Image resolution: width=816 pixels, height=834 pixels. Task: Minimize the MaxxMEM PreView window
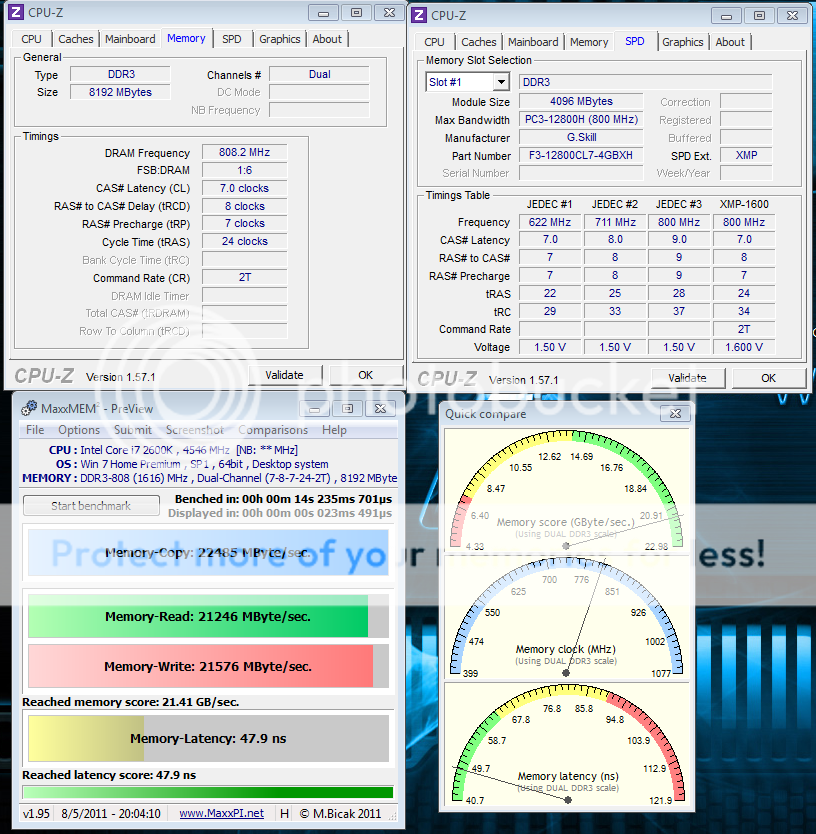coord(315,409)
